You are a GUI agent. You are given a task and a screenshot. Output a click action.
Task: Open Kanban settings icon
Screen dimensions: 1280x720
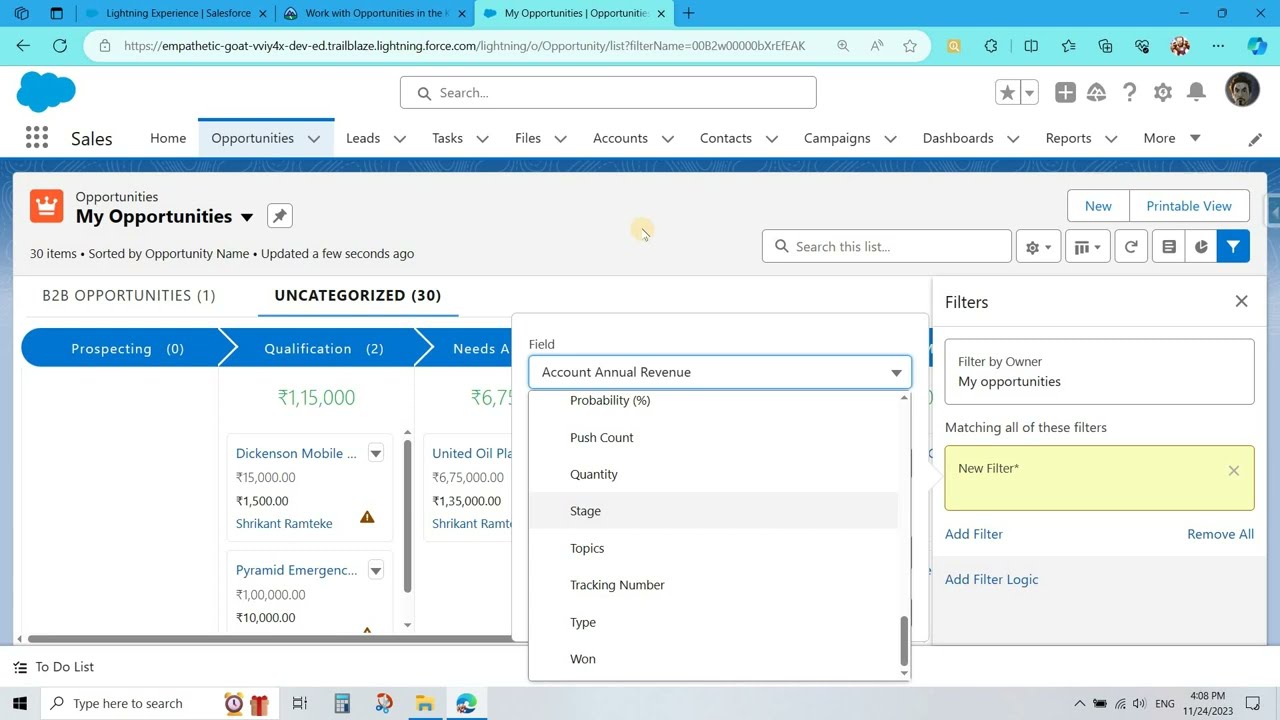click(1169, 247)
